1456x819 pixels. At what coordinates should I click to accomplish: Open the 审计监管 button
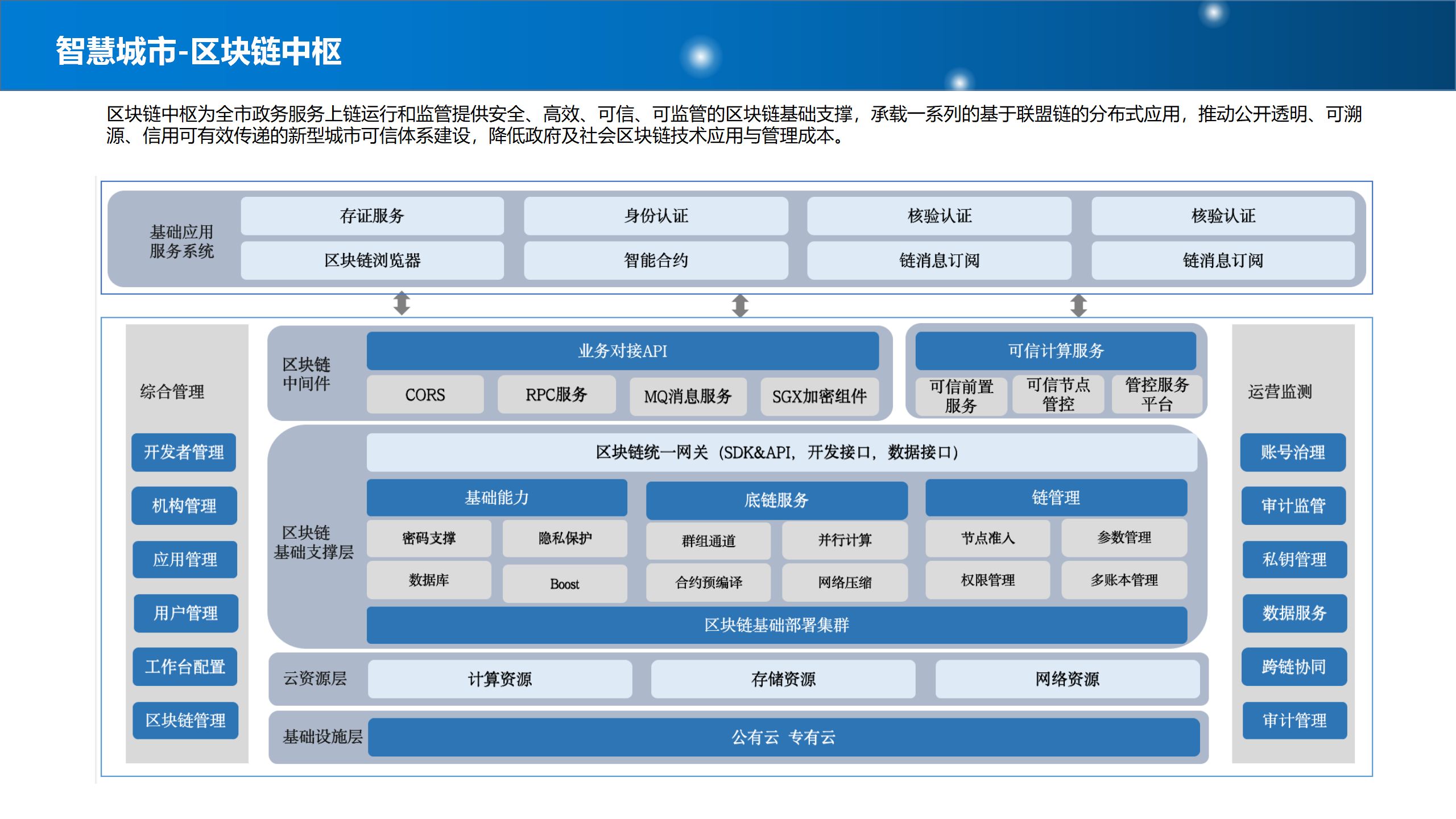[1293, 506]
